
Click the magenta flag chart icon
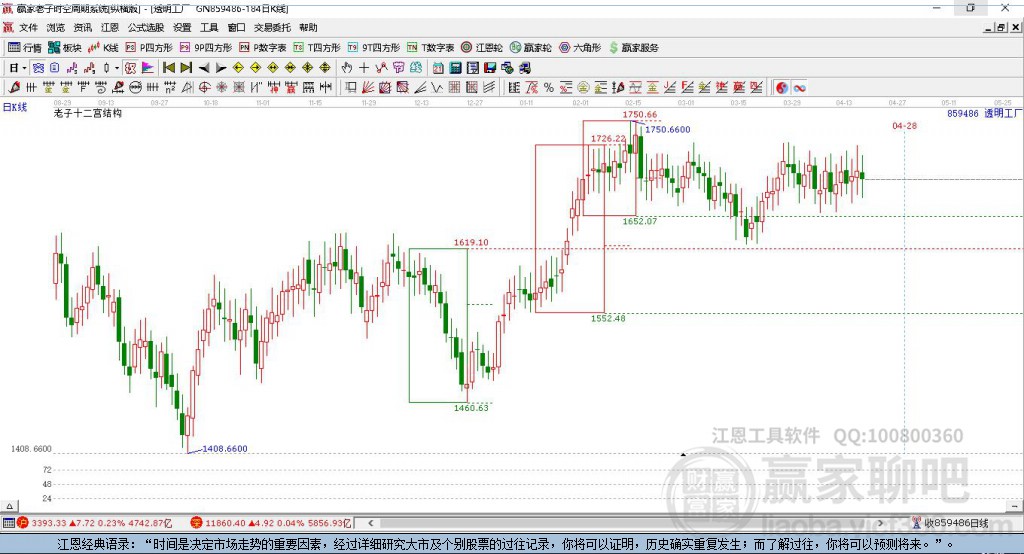tap(148, 68)
